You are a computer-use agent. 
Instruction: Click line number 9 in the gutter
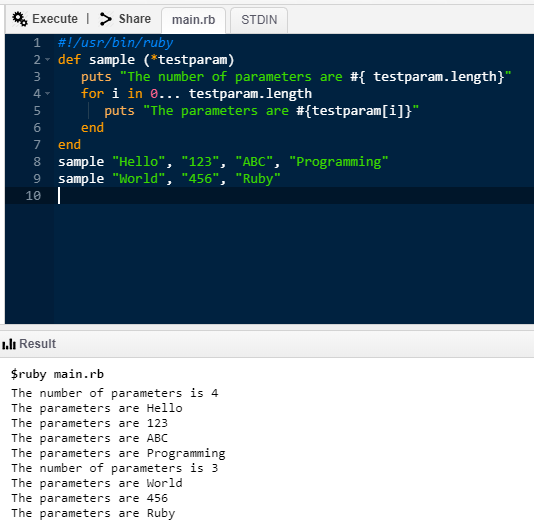click(37, 178)
